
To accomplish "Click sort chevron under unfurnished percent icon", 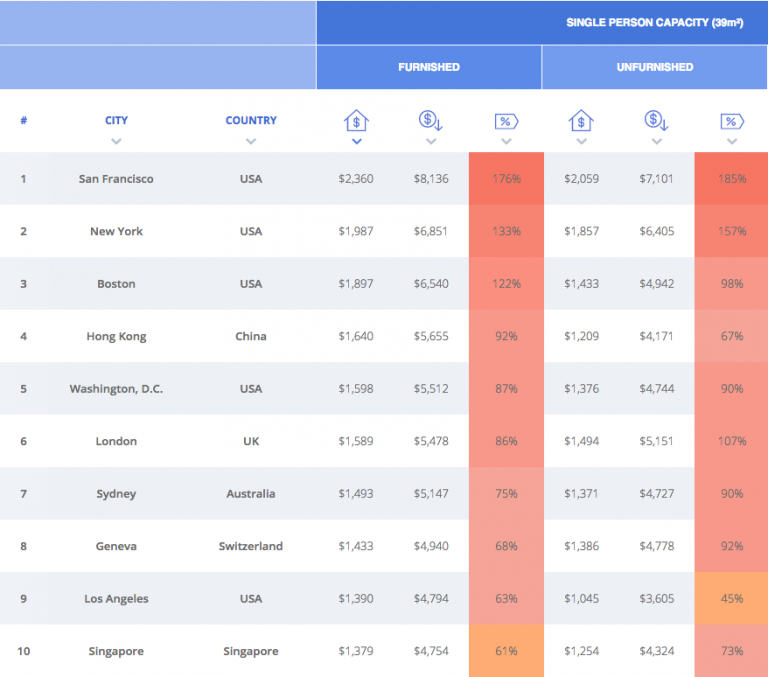I will (x=732, y=142).
